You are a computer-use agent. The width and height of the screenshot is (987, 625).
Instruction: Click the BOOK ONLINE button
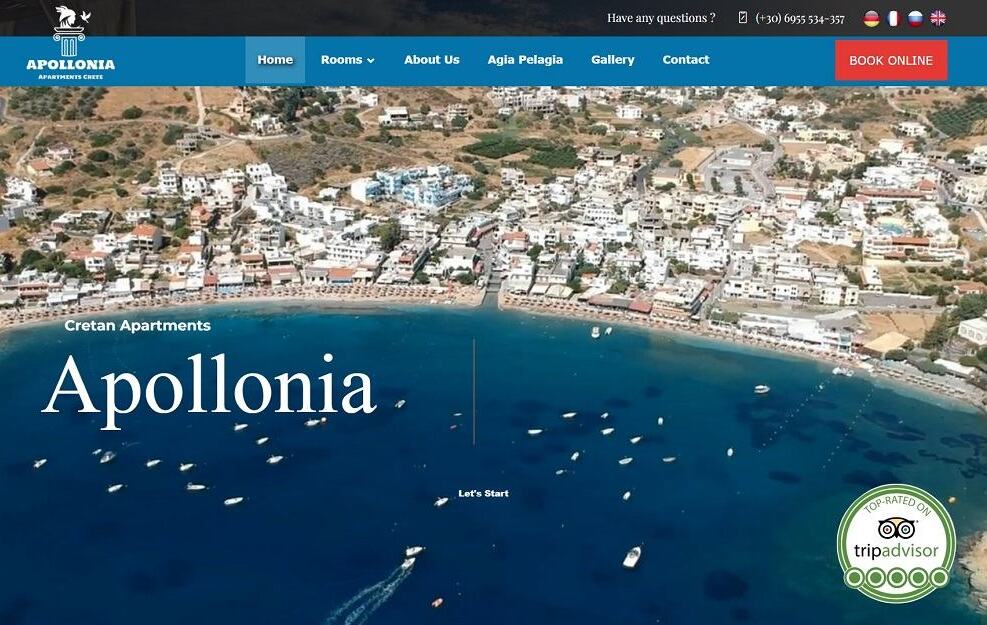pyautogui.click(x=891, y=60)
